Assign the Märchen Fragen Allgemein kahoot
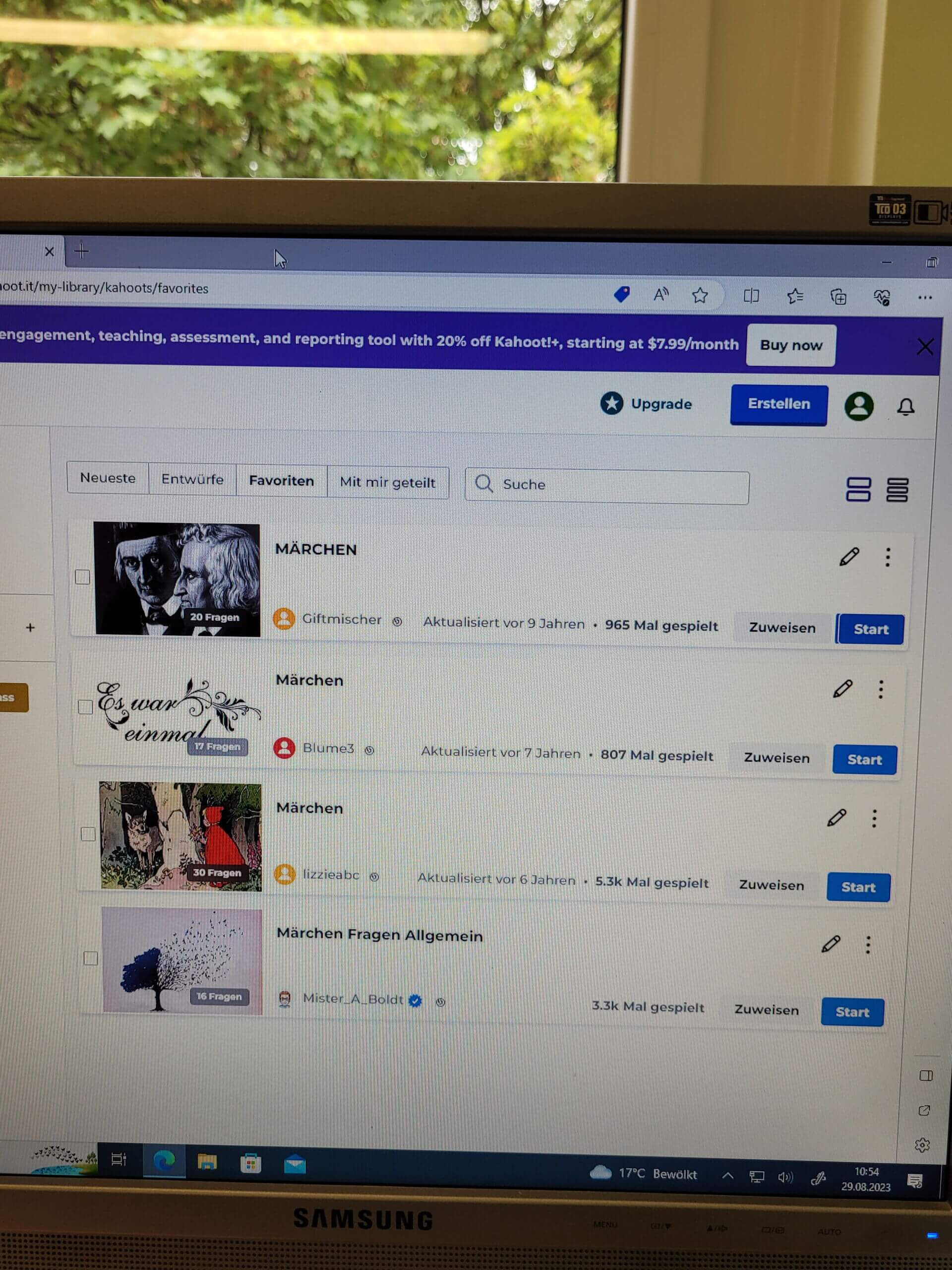 point(766,1010)
